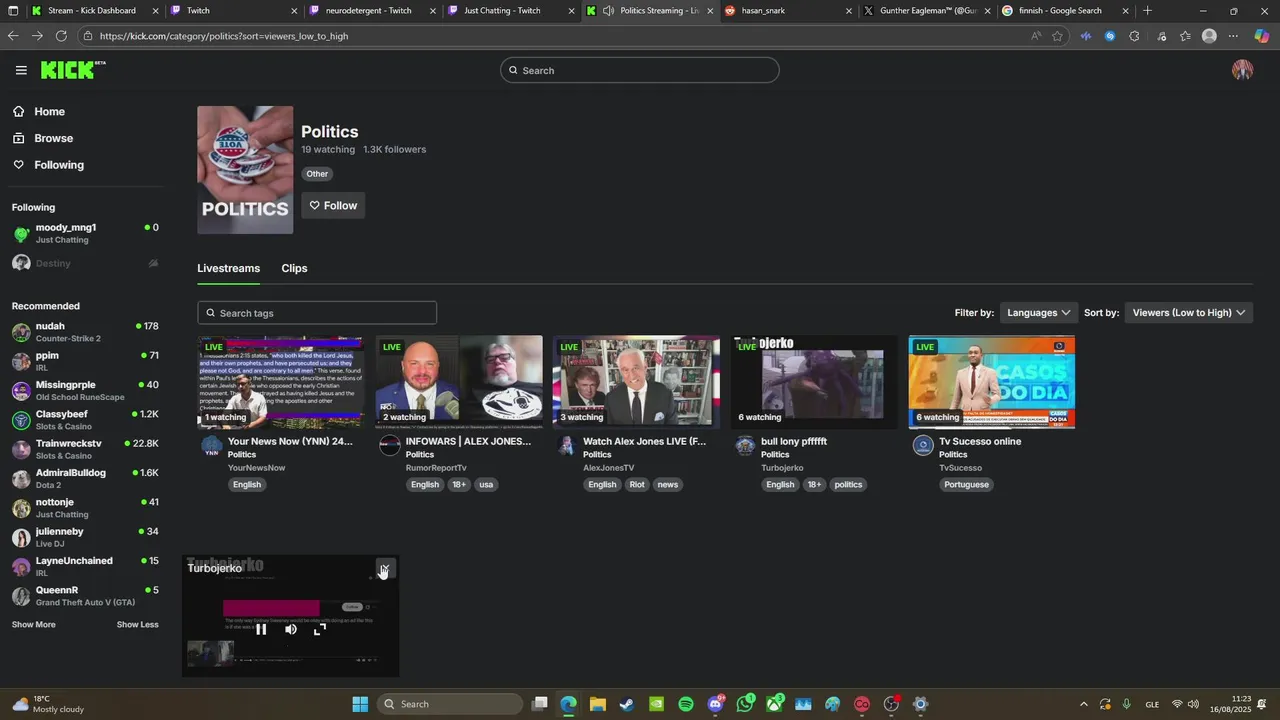Switch to Stream - Kick Dashboard tab
Viewport: 1280px width, 720px height.
coord(94,11)
